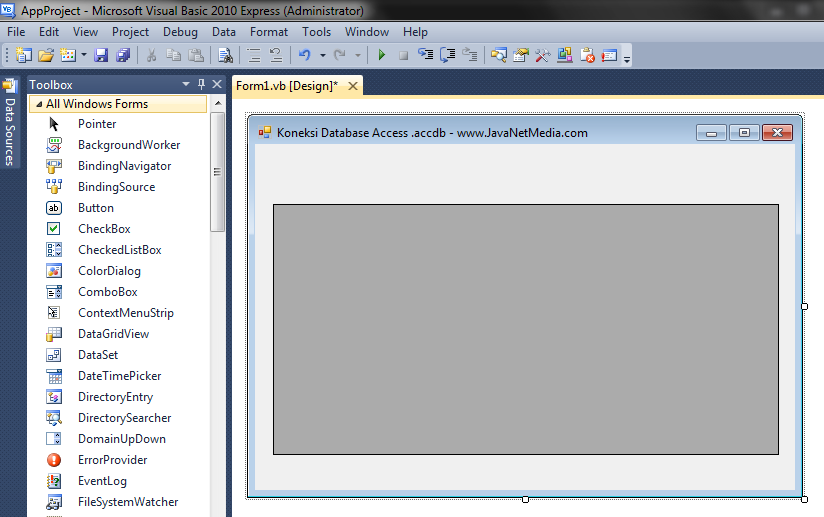The width and height of the screenshot is (824, 517).
Task: Open Solution Explorer via magnifier window icon
Action: pyautogui.click(x=499, y=55)
